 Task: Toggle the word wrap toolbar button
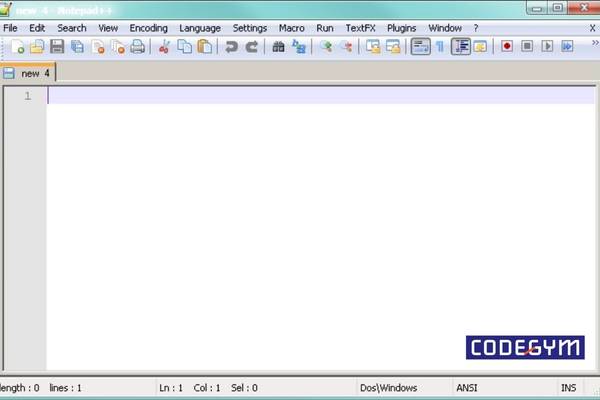pos(420,47)
